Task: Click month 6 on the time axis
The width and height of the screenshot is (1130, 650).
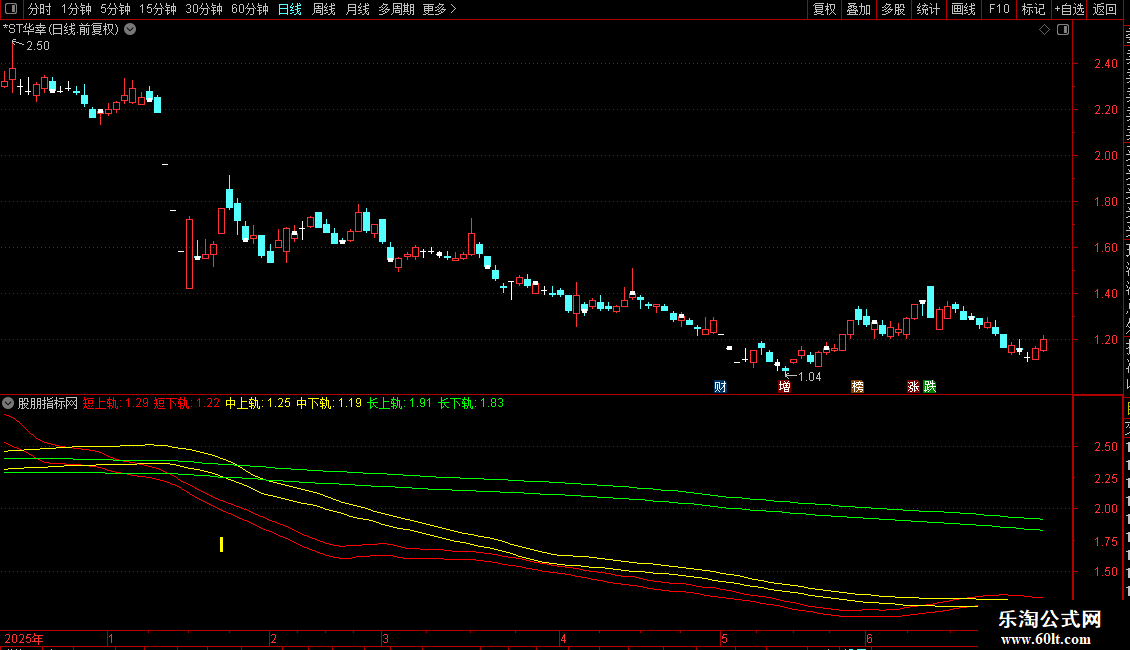Action: (869, 638)
